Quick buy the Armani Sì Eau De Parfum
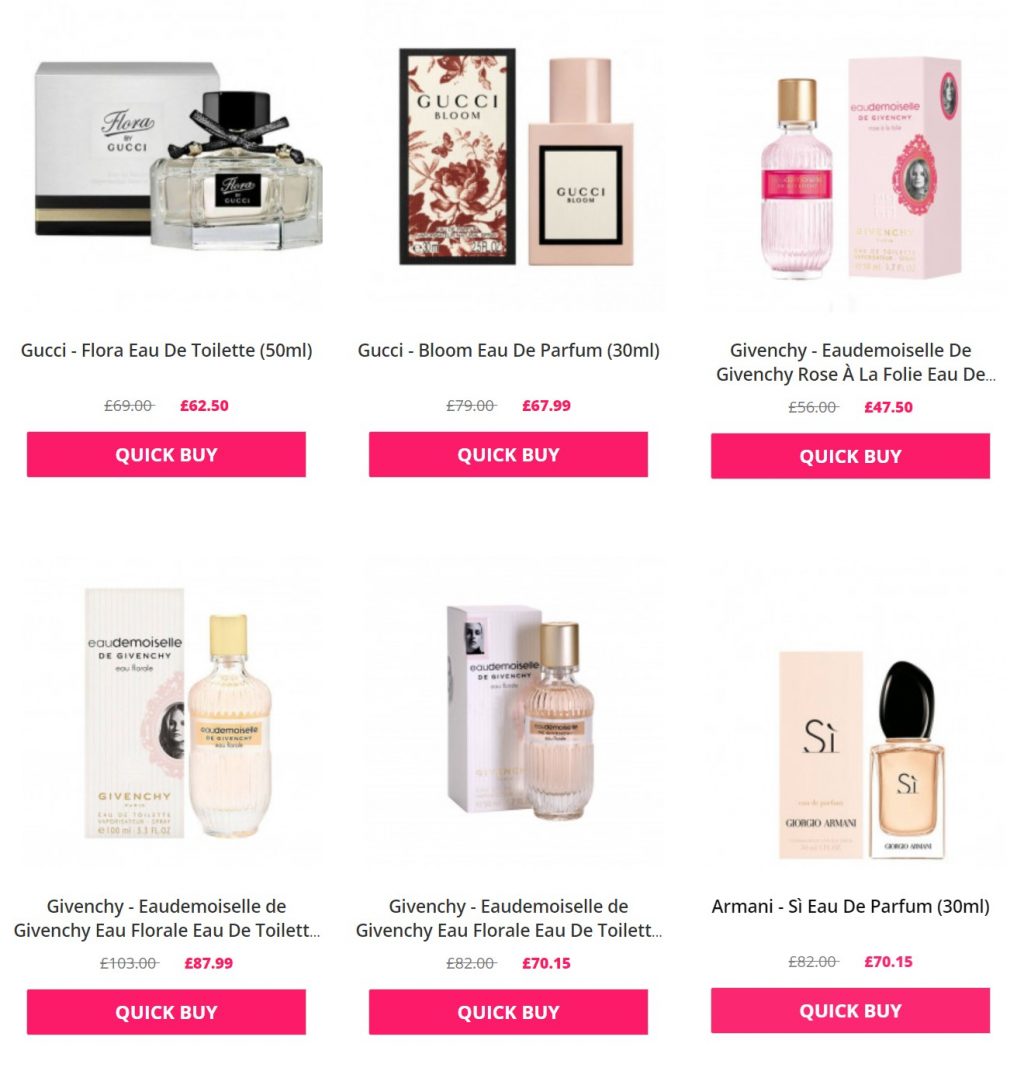1024x1071 pixels. (x=850, y=1010)
